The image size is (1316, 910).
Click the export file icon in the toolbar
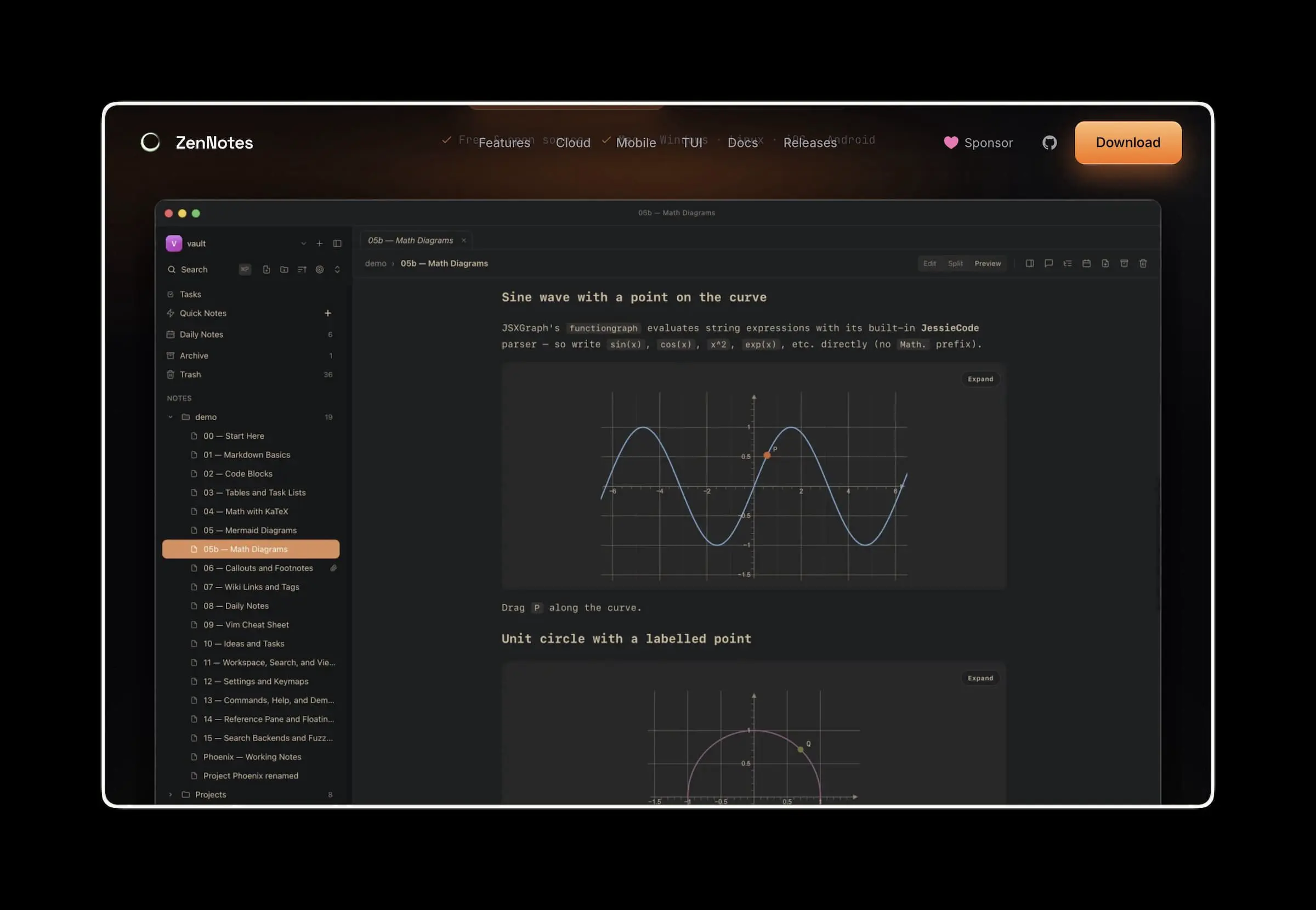pyautogui.click(x=1105, y=263)
